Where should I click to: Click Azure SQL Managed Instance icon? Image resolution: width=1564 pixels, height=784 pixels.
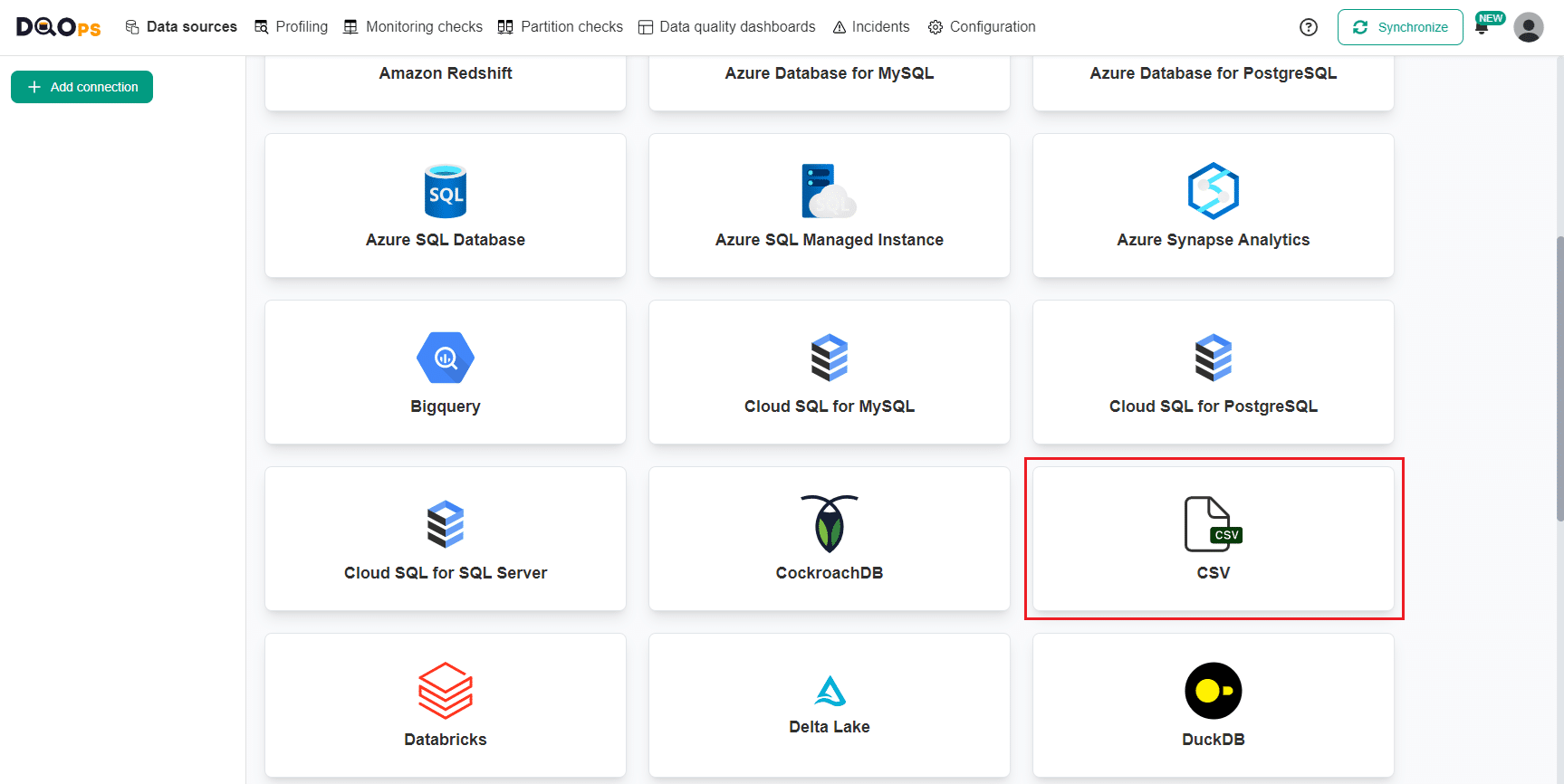[829, 191]
